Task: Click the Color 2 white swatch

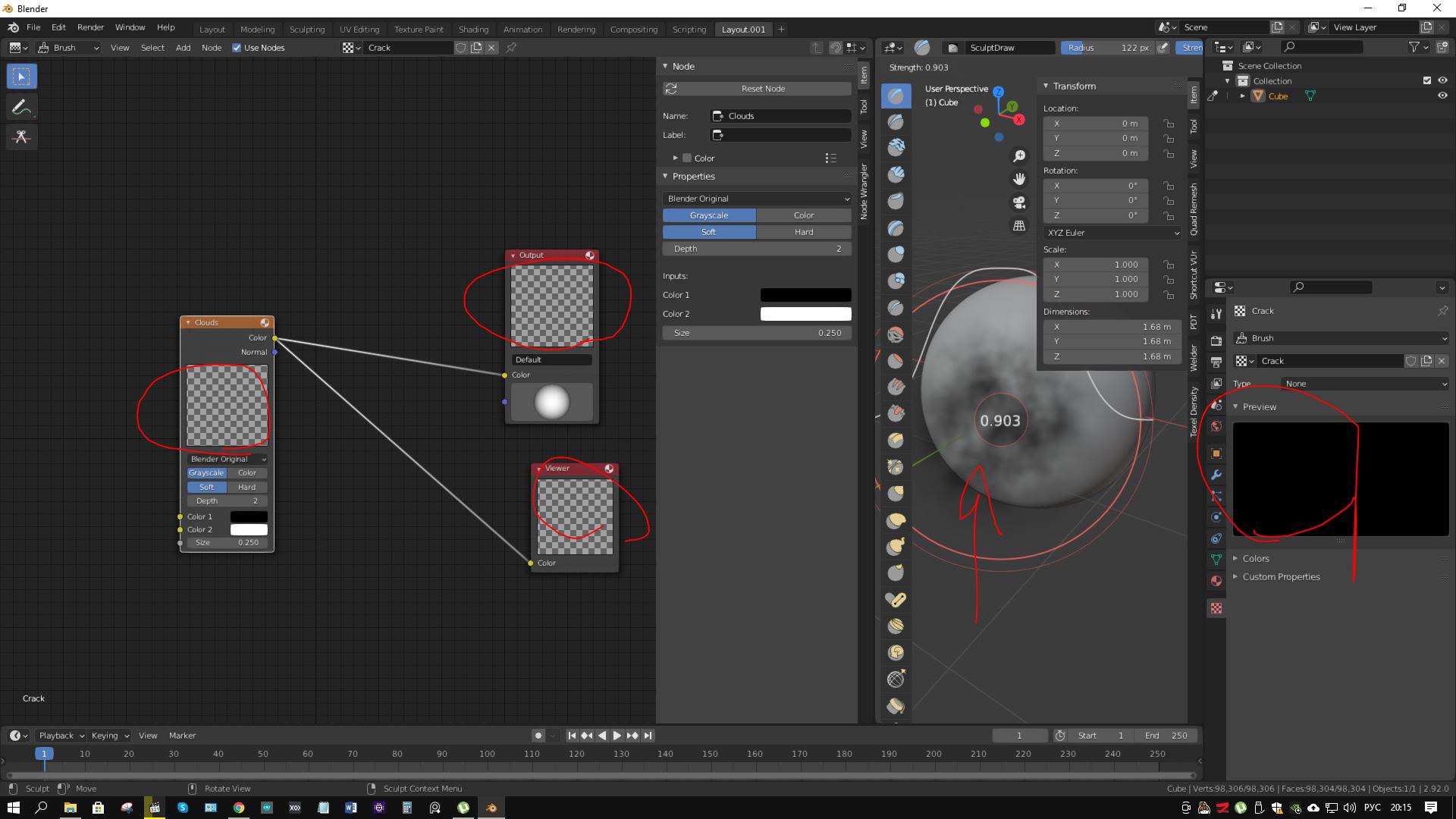Action: click(805, 314)
